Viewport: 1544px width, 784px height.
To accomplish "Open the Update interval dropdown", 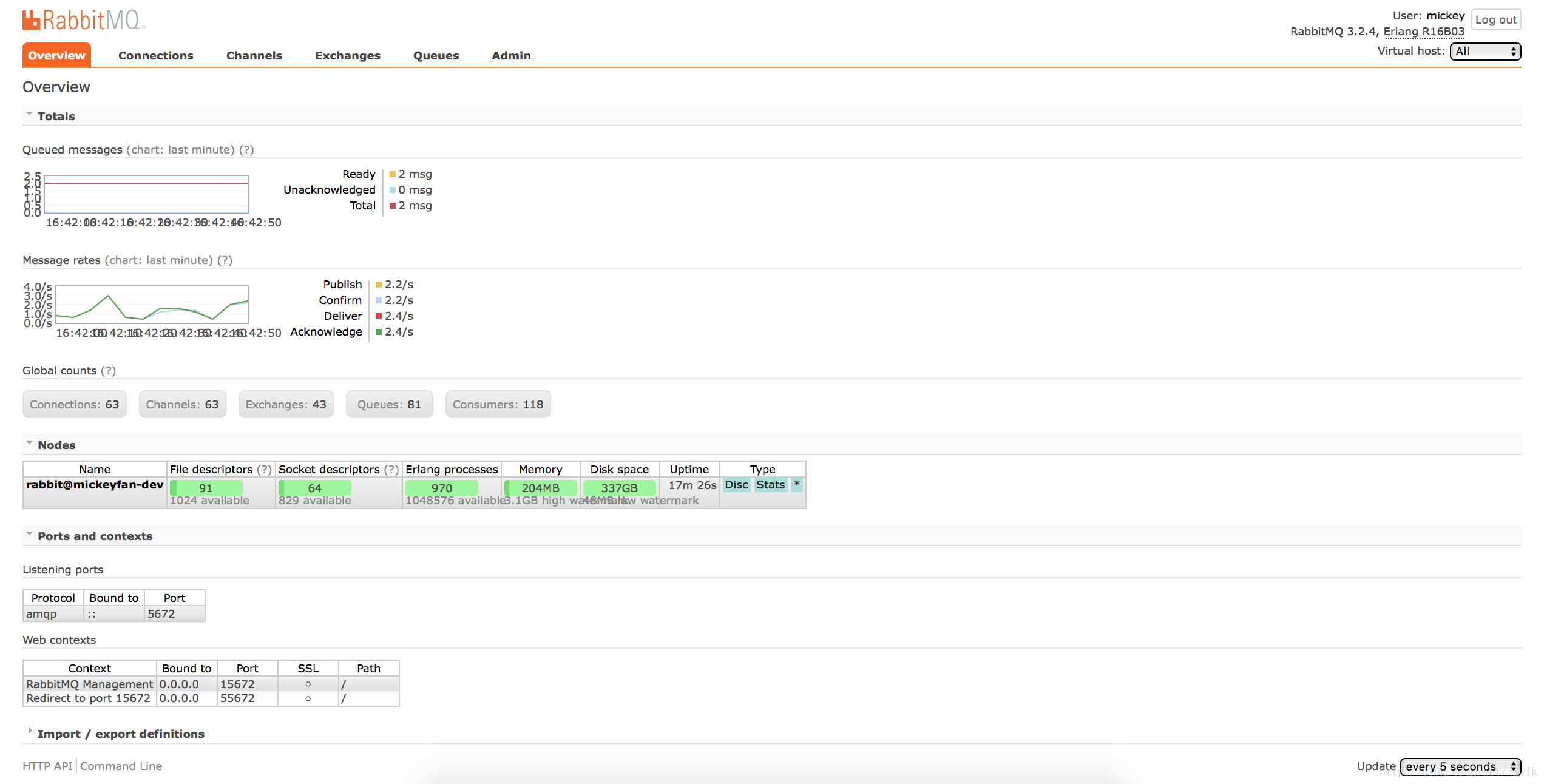I will coord(1460,766).
